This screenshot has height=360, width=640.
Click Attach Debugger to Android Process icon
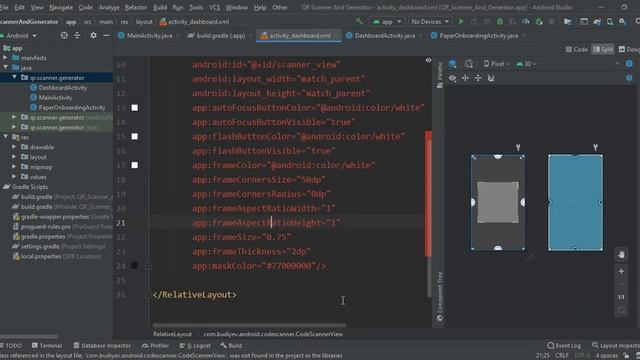pyautogui.click(x=539, y=21)
